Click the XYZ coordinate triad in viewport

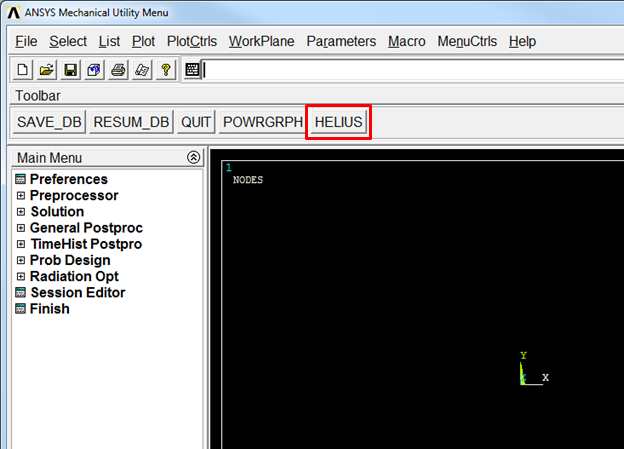[x=534, y=369]
